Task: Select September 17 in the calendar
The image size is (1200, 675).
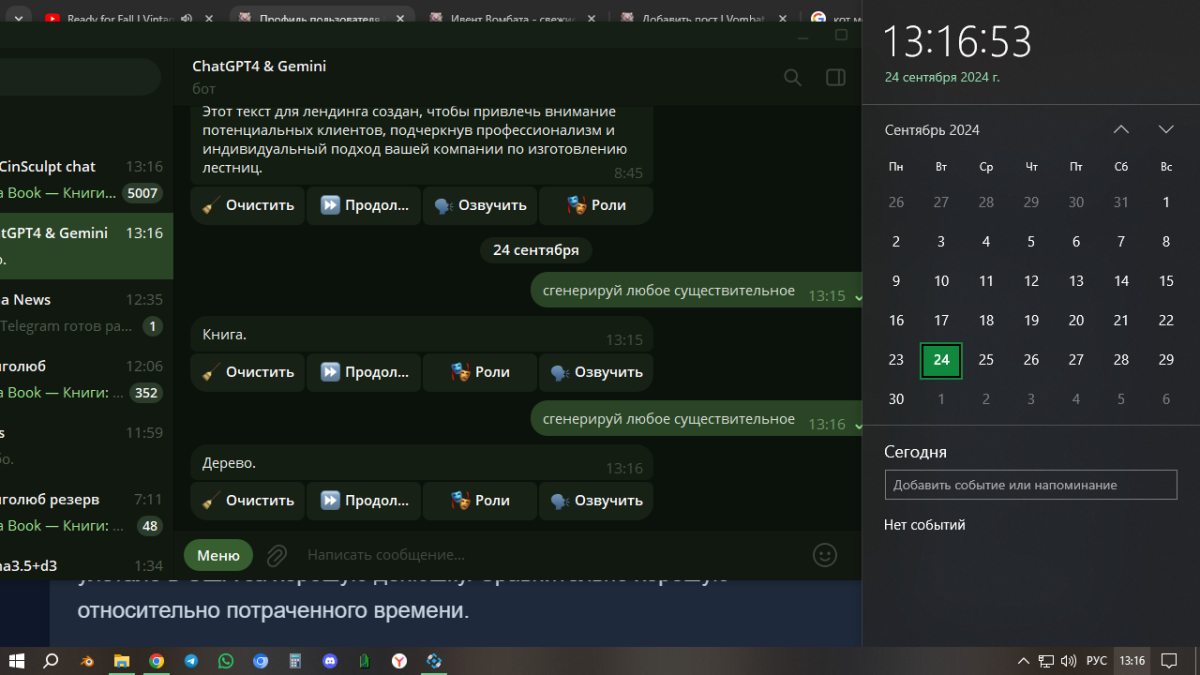Action: pos(941,321)
